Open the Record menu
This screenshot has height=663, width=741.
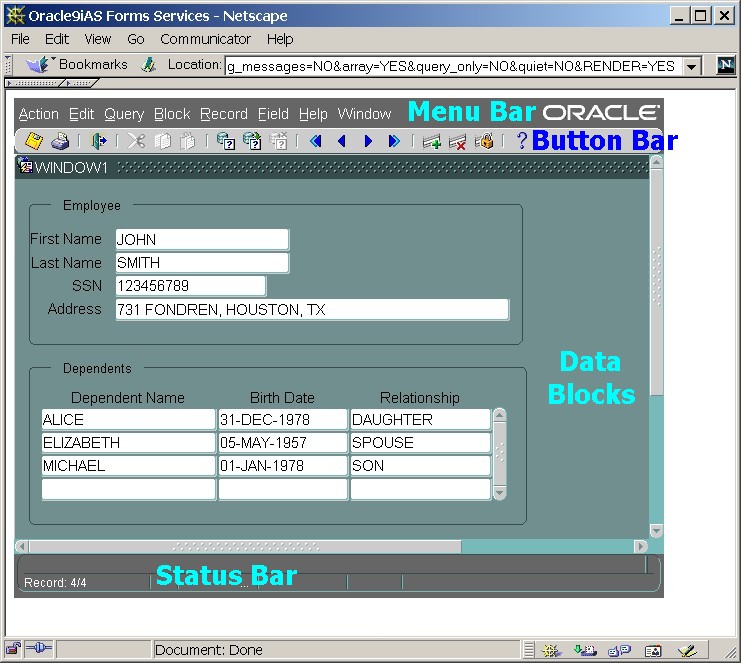click(x=224, y=114)
